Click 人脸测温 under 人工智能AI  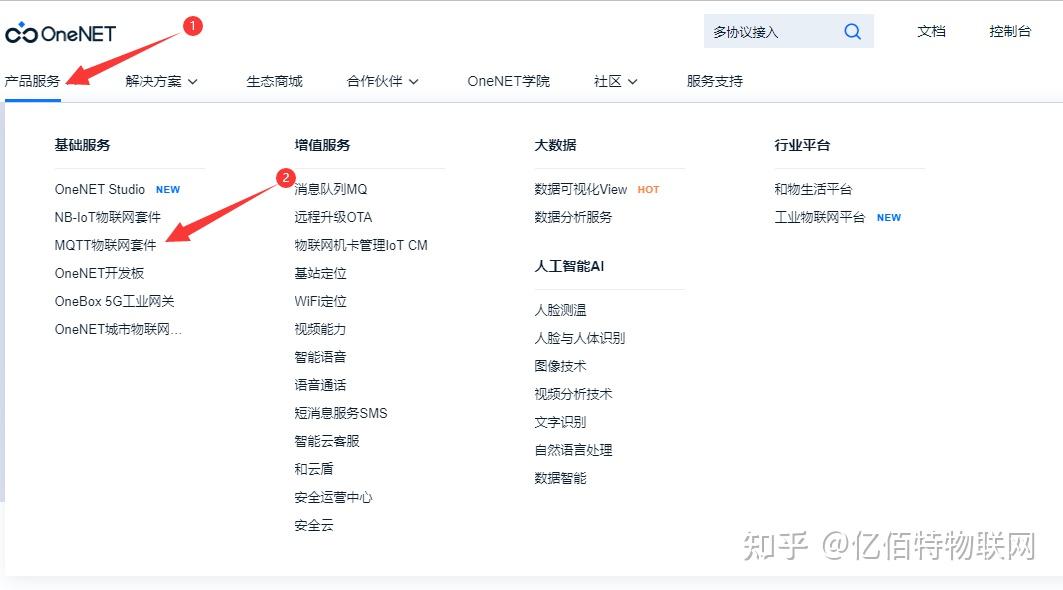563,310
